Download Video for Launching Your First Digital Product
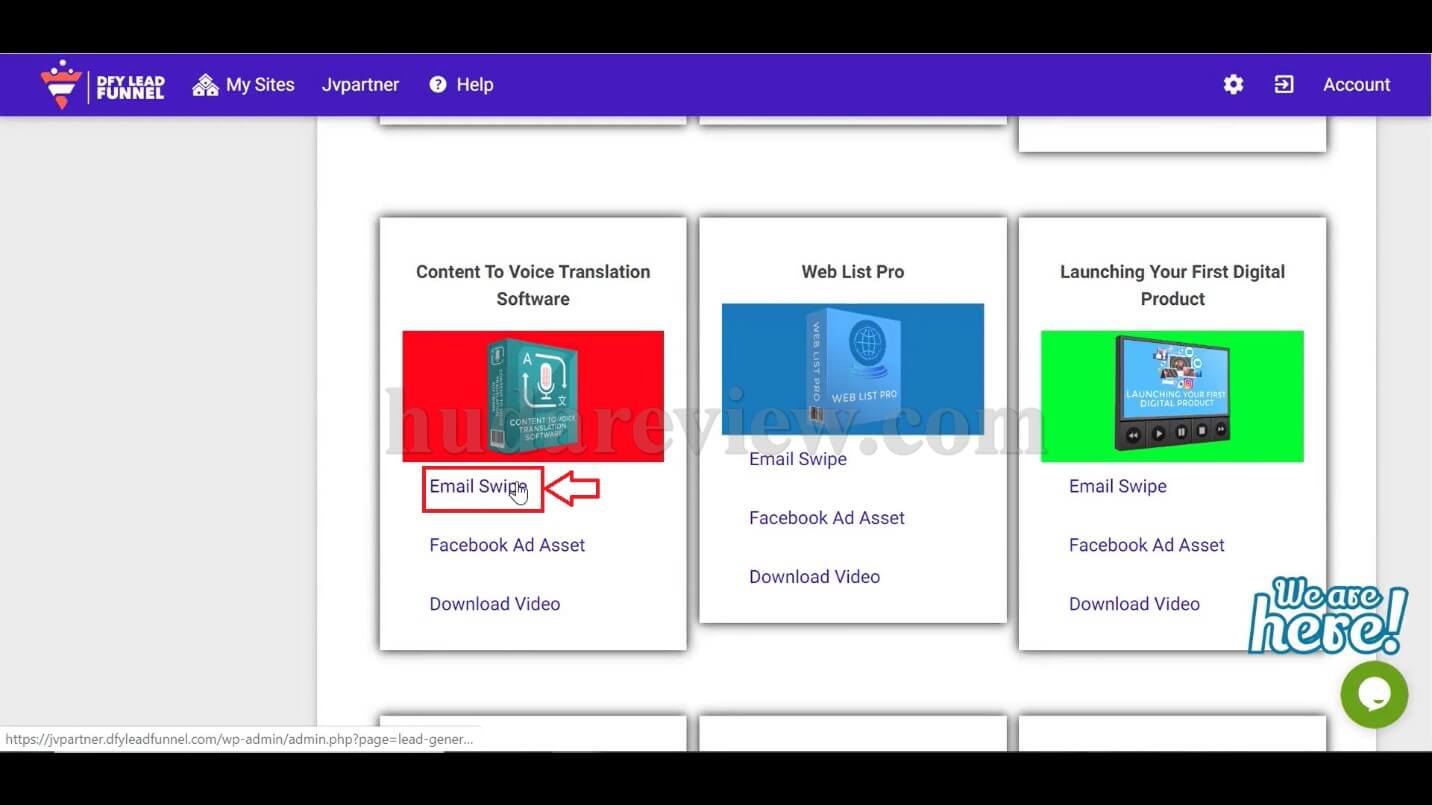 click(x=1134, y=604)
